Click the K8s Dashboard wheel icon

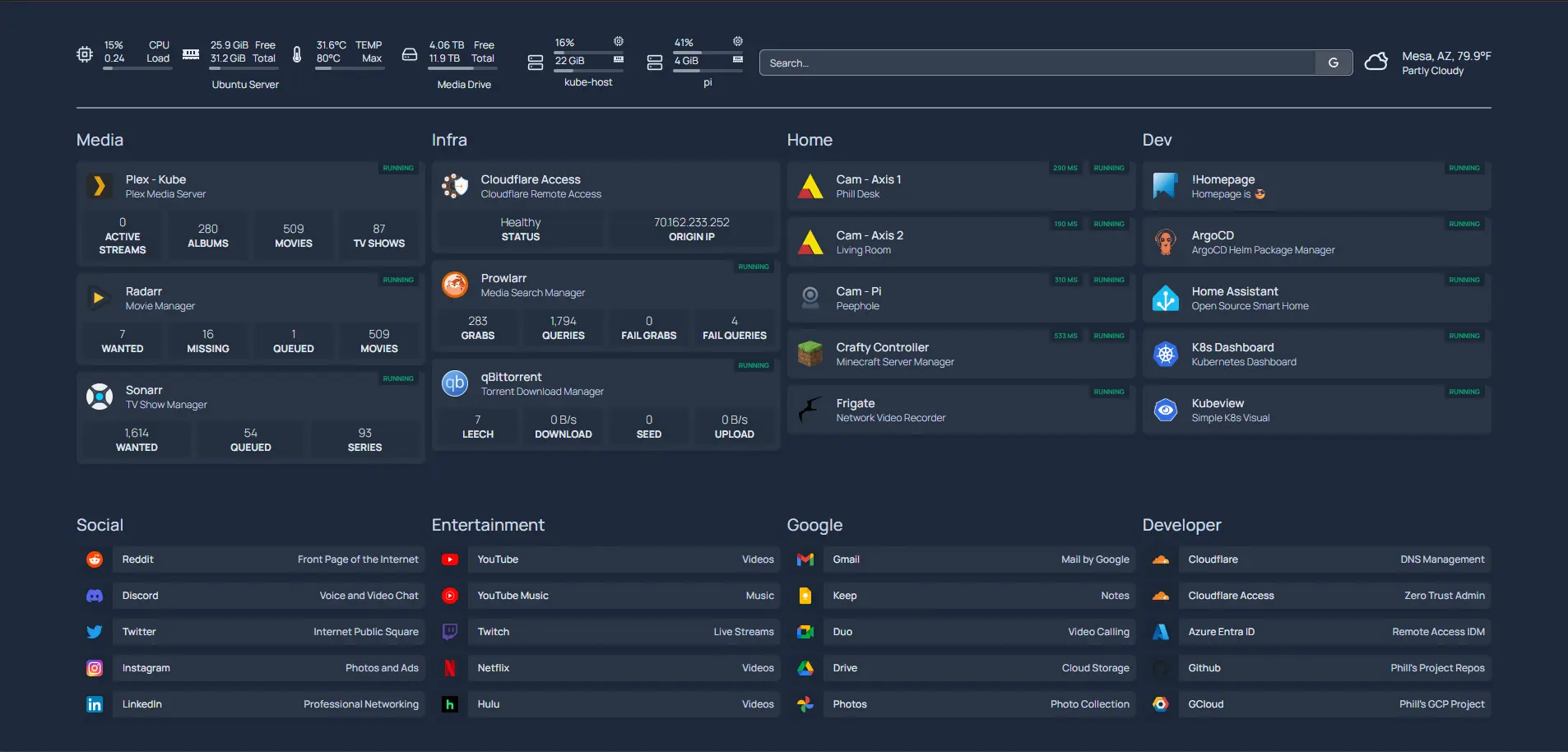[1166, 354]
